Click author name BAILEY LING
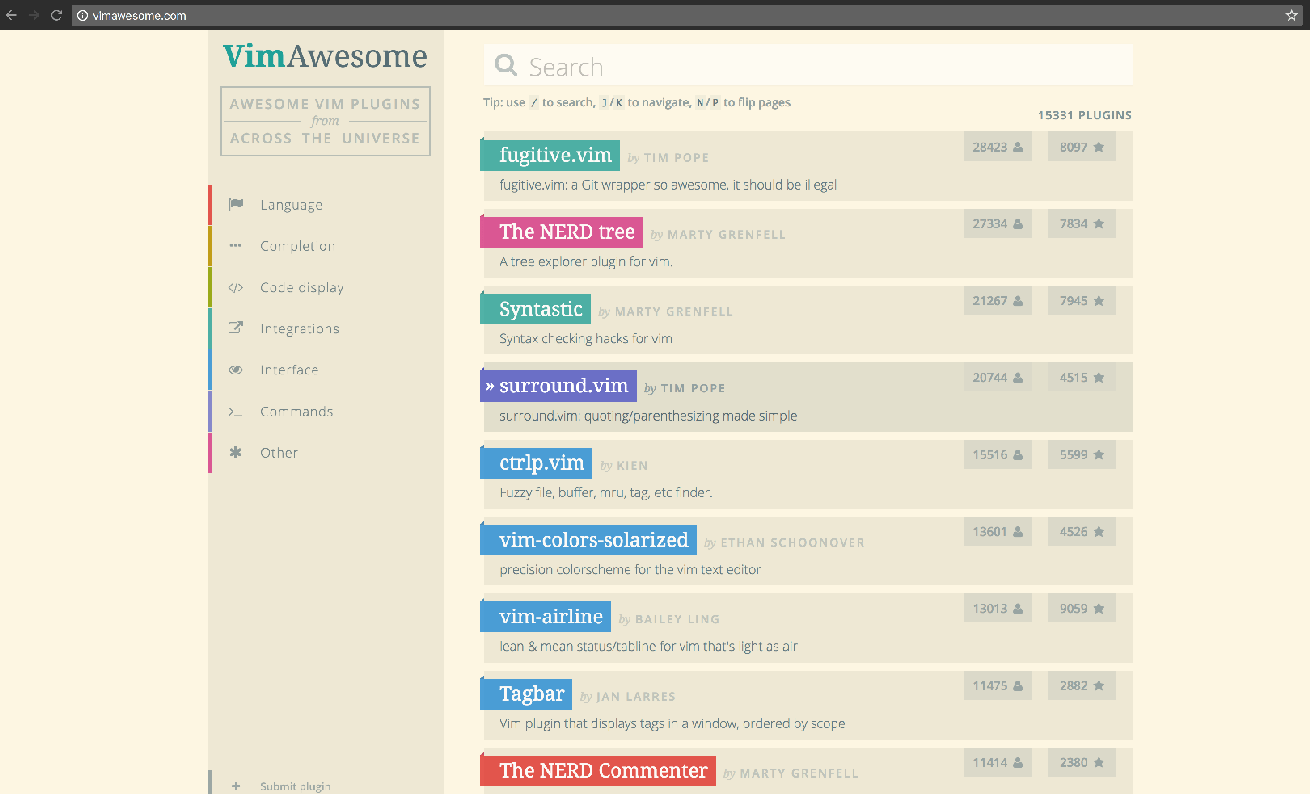The width and height of the screenshot is (1310, 794). (x=677, y=620)
